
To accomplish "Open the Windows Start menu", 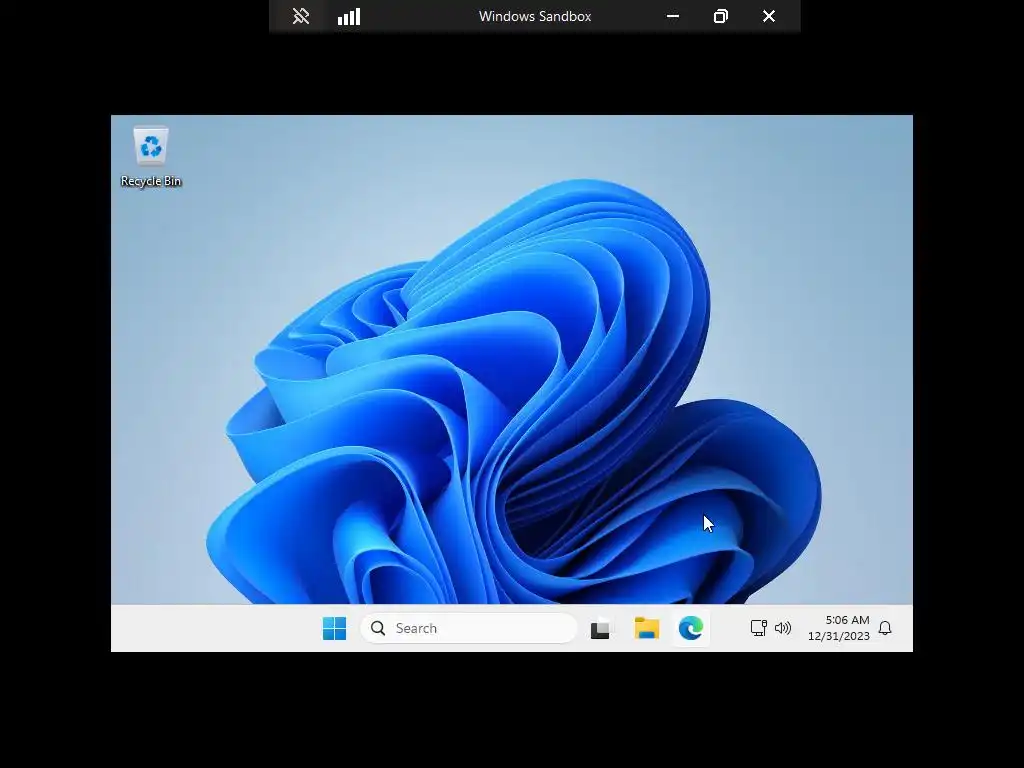I will coord(334,628).
